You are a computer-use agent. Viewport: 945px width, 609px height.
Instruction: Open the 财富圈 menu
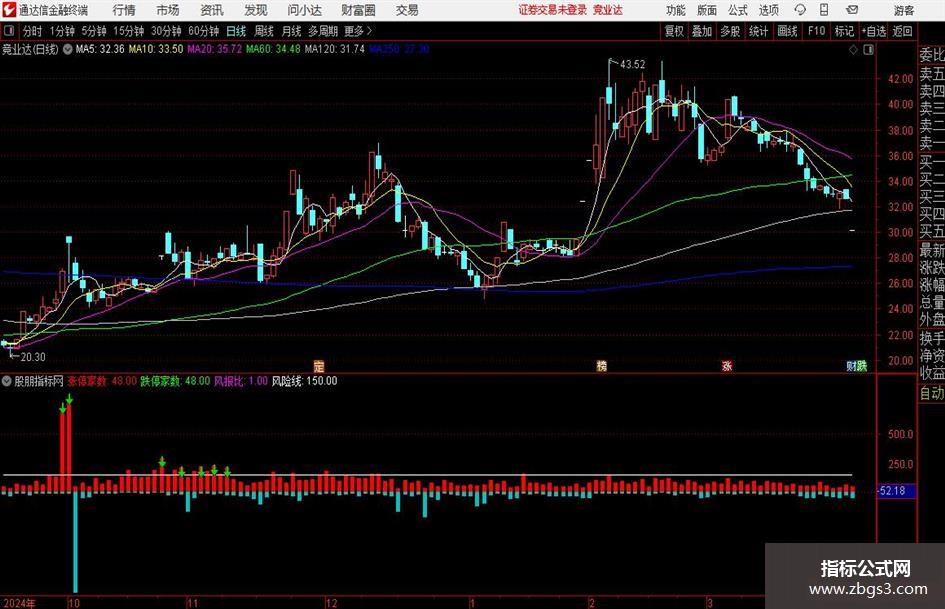click(x=358, y=10)
